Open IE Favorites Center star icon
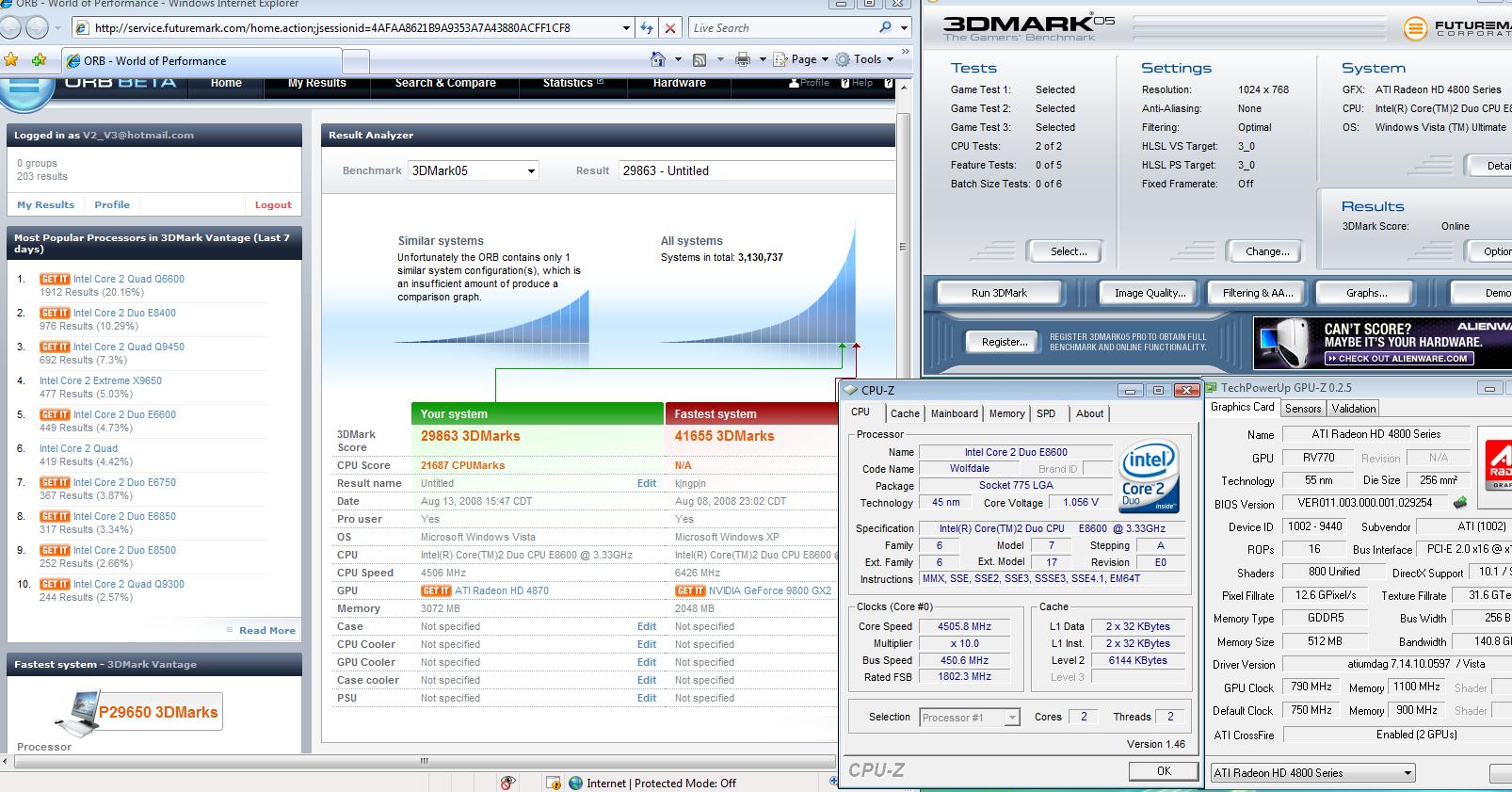Image resolution: width=1512 pixels, height=792 pixels. (11, 59)
